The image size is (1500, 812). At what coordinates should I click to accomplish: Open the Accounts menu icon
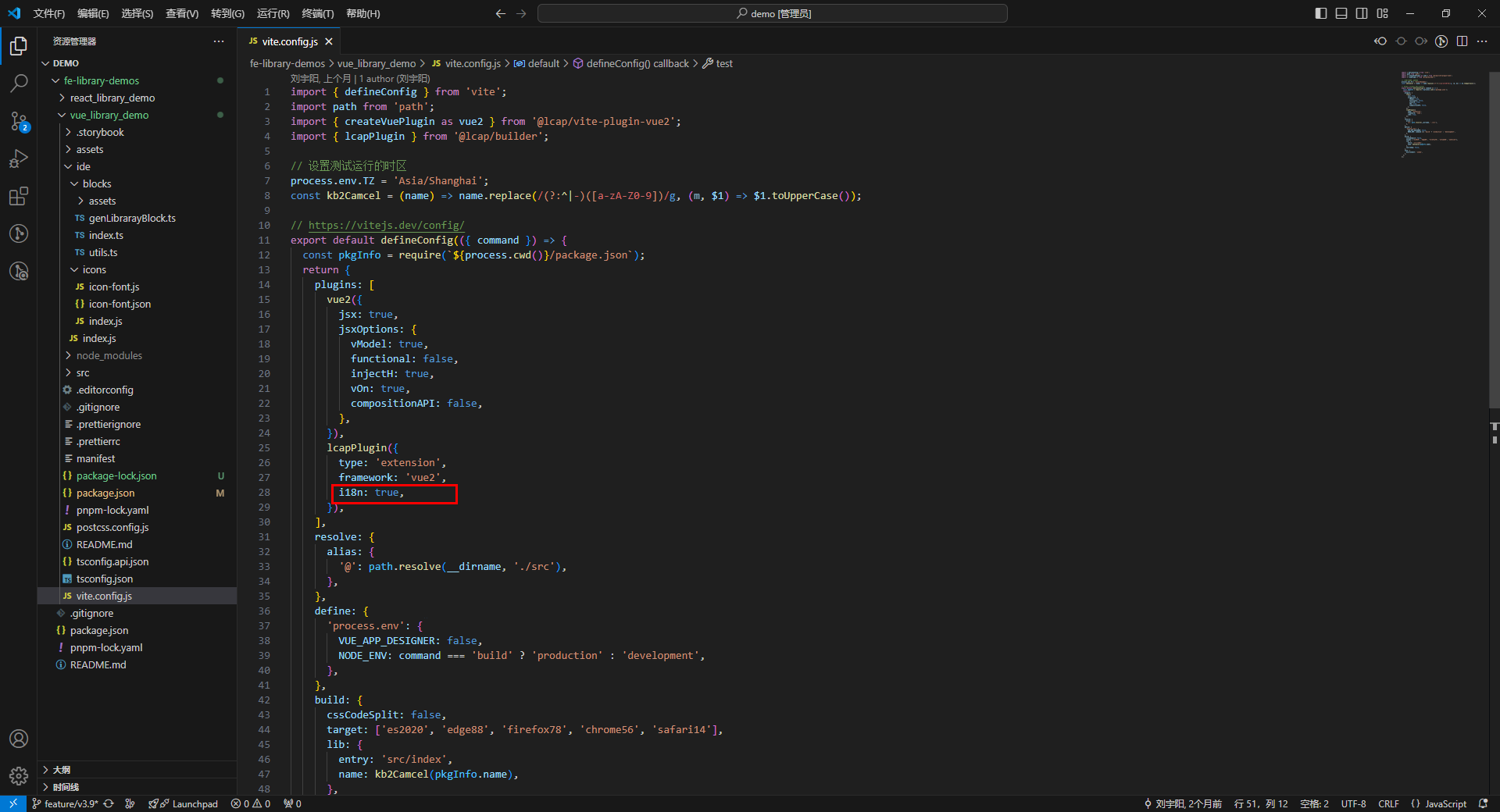point(19,739)
